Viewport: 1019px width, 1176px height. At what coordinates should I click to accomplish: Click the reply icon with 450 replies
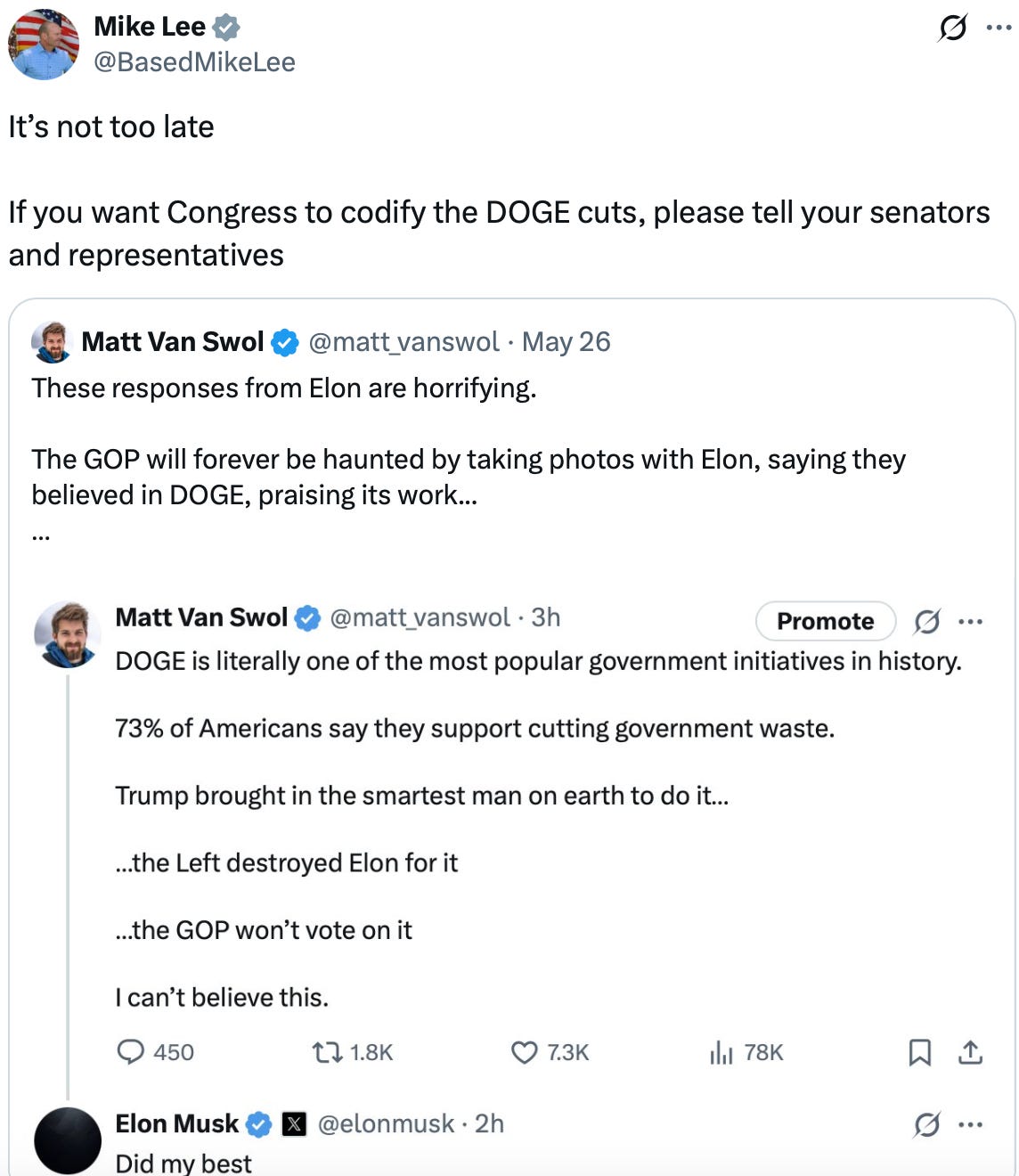click(x=131, y=1052)
